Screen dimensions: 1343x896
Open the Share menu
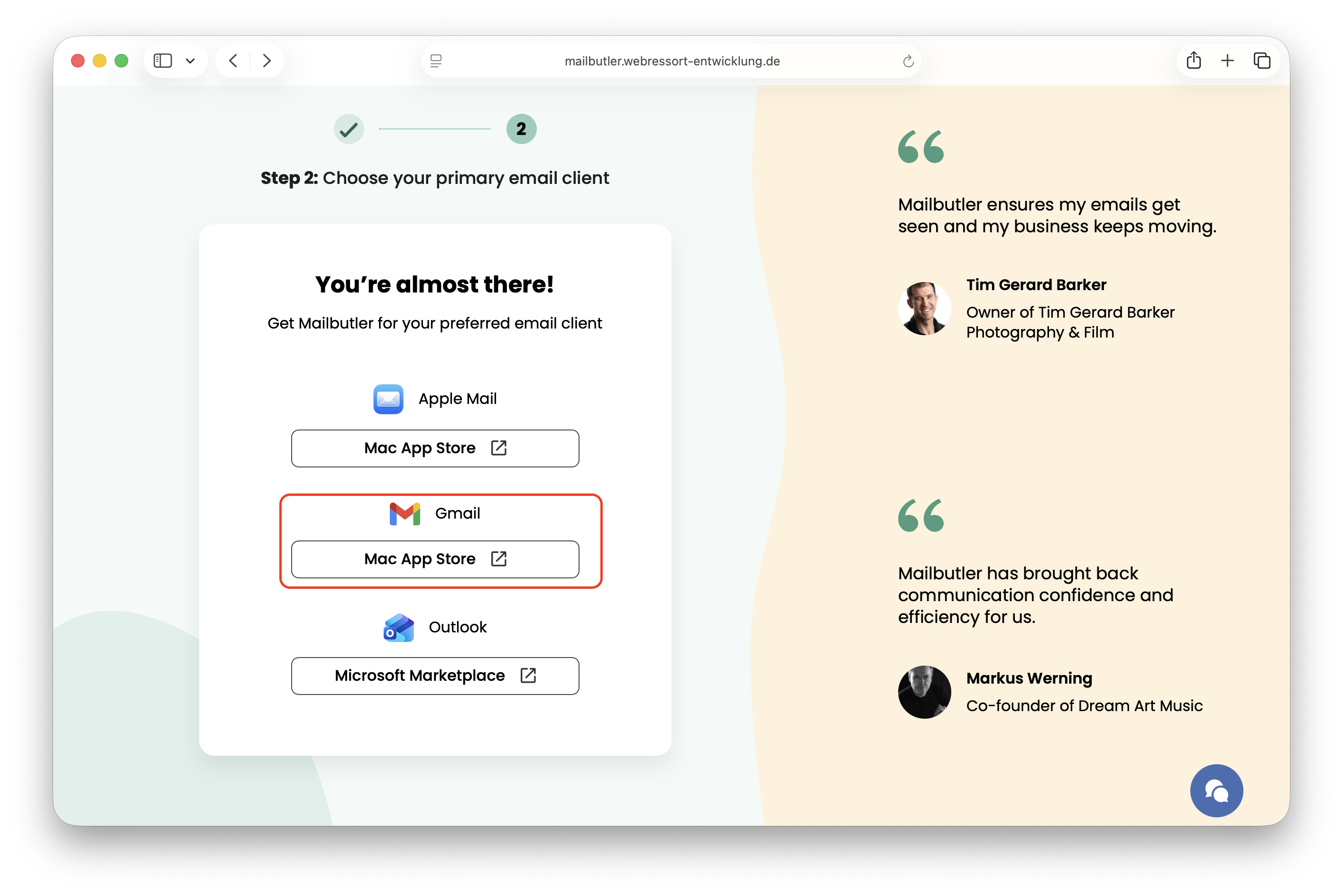click(1193, 60)
